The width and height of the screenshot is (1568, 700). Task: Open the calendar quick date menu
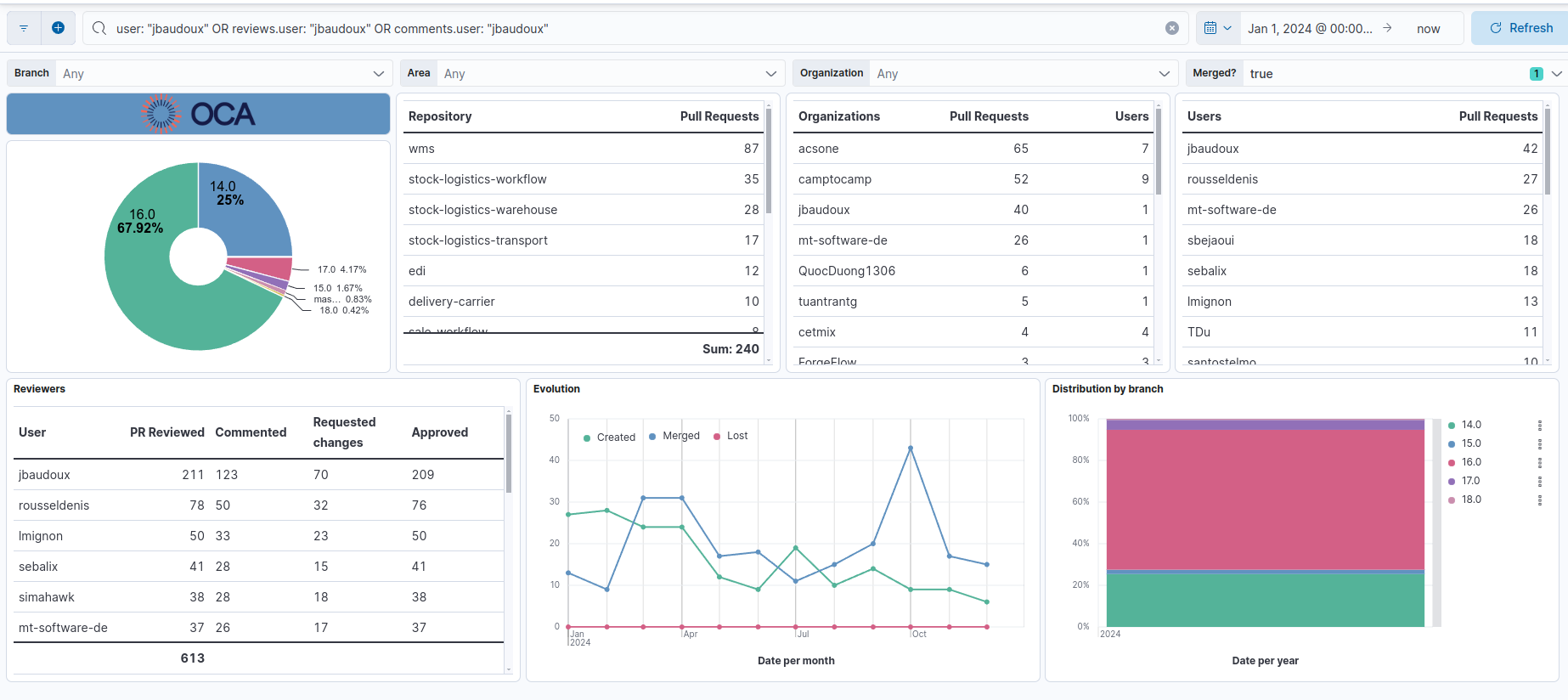click(x=1217, y=28)
